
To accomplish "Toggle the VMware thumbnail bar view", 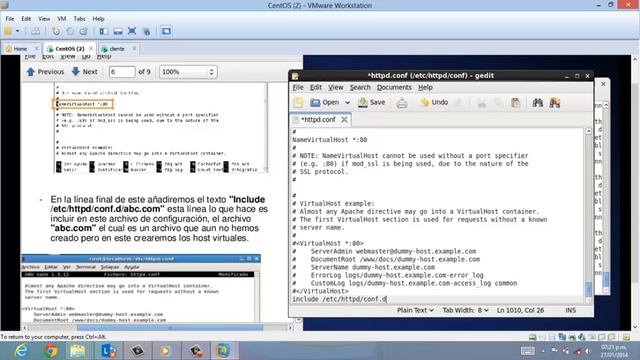I will (x=118, y=31).
